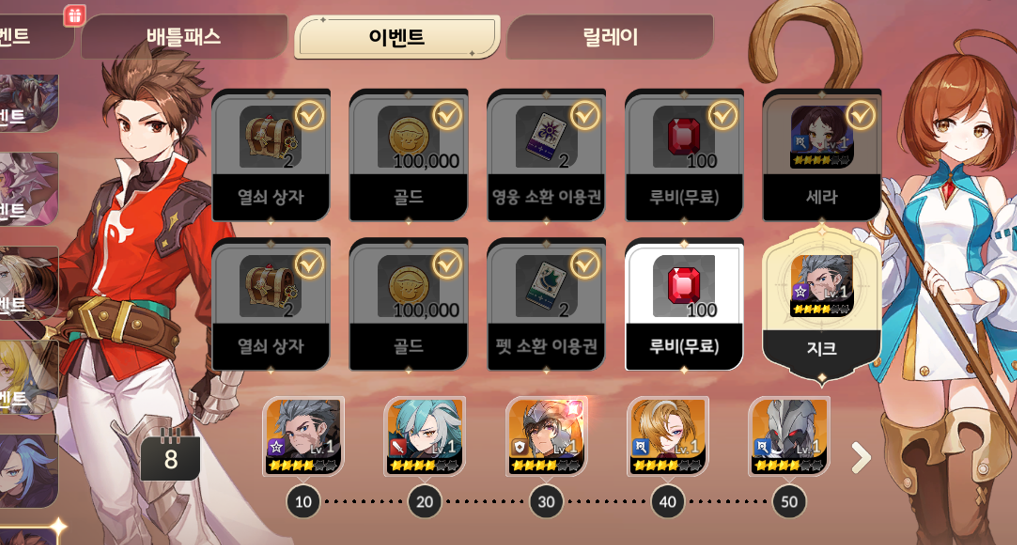The height and width of the screenshot is (545, 1017).
Task: Click the bottom-row 골드 100,000 coin reward
Action: (409, 306)
